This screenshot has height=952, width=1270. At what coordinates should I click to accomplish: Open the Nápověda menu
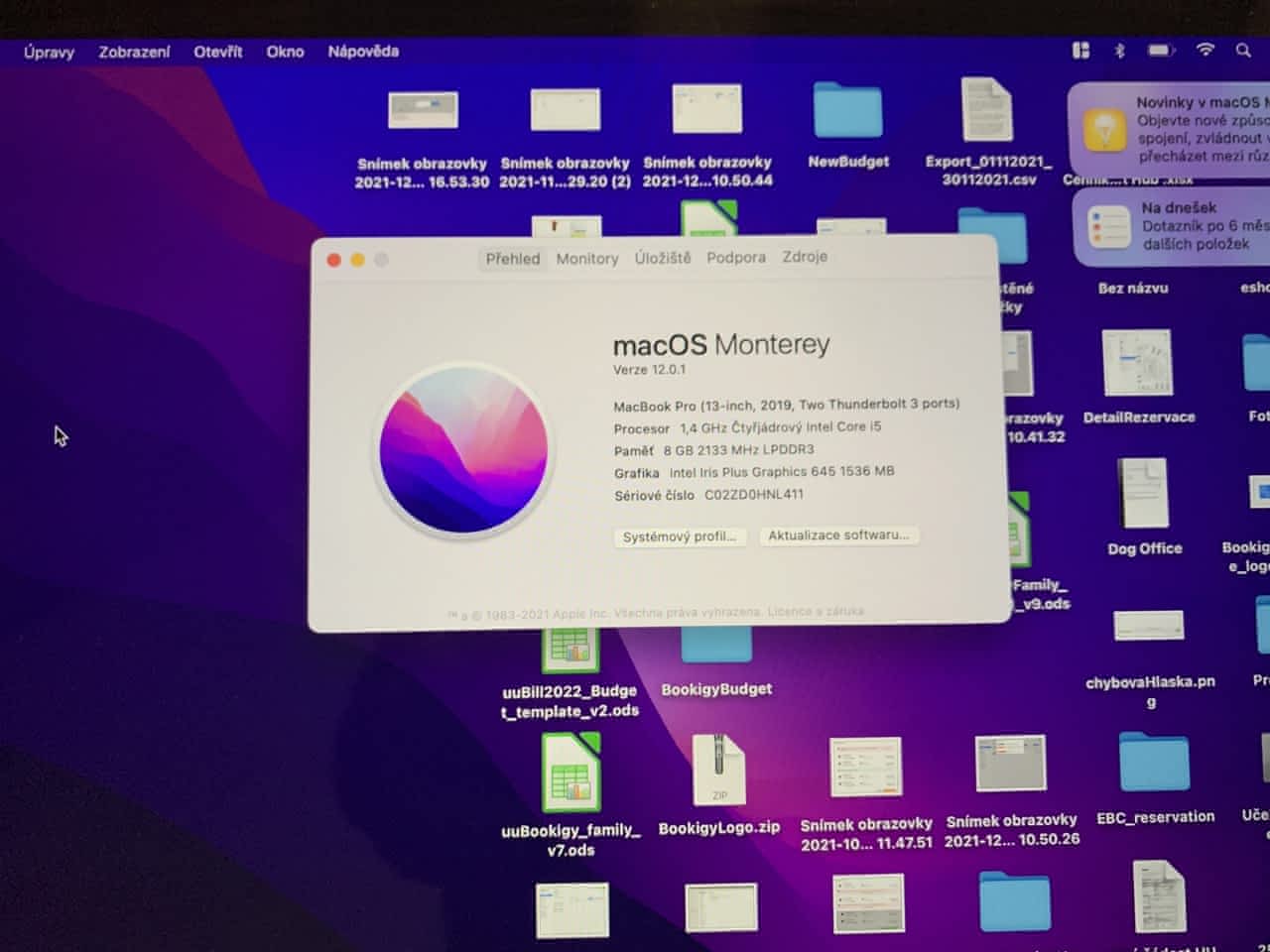[x=363, y=52]
